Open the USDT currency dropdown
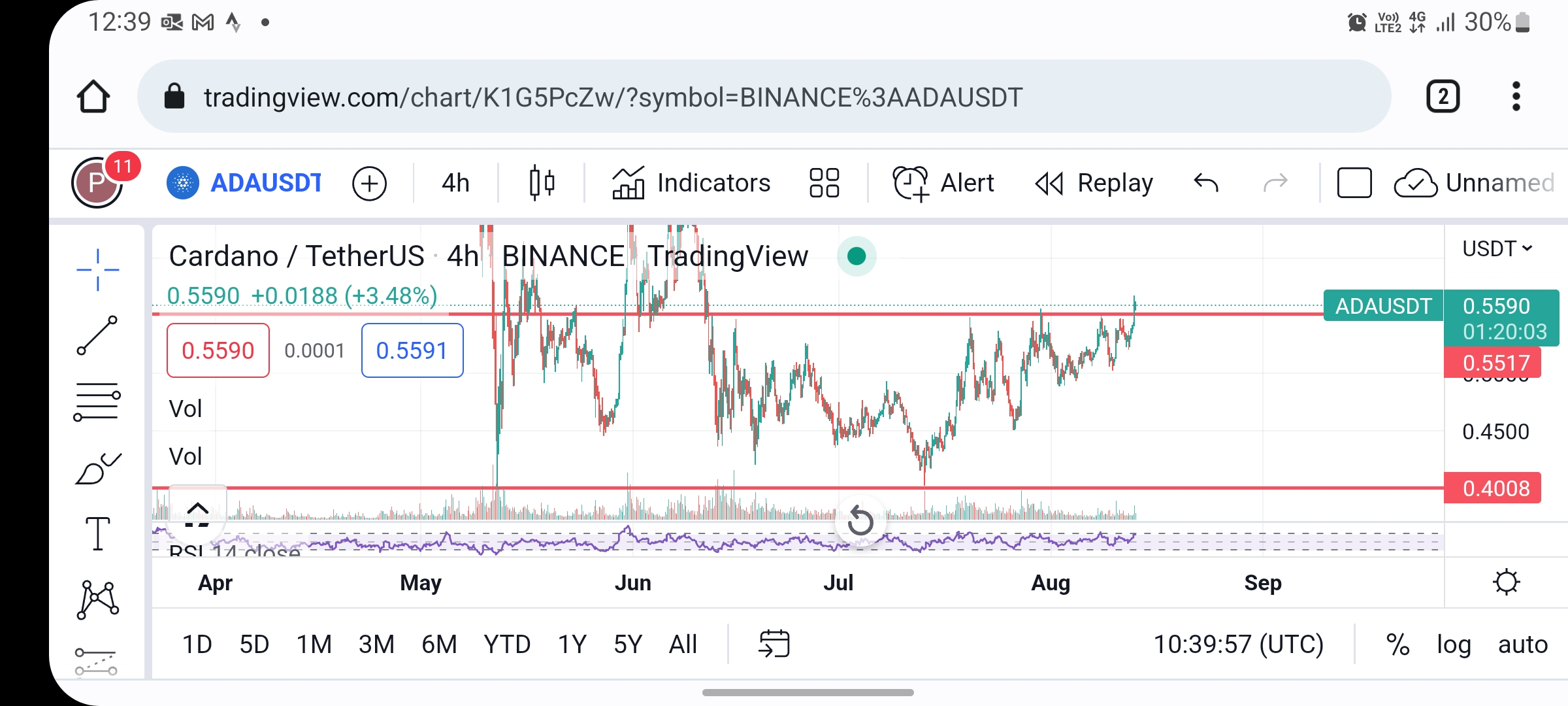Image resolution: width=1568 pixels, height=706 pixels. pyautogui.click(x=1497, y=249)
